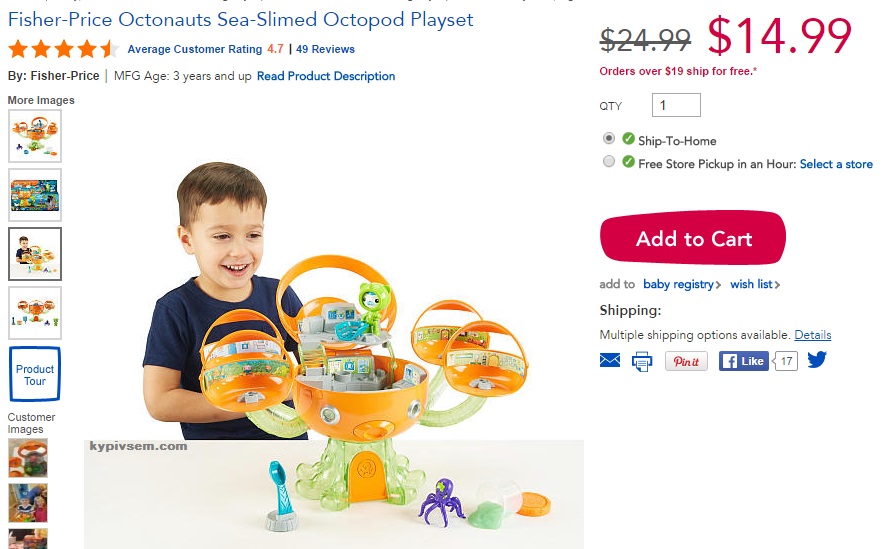The height and width of the screenshot is (549, 887).
Task: Tweet product using the Twitter bird icon
Action: coord(817,359)
